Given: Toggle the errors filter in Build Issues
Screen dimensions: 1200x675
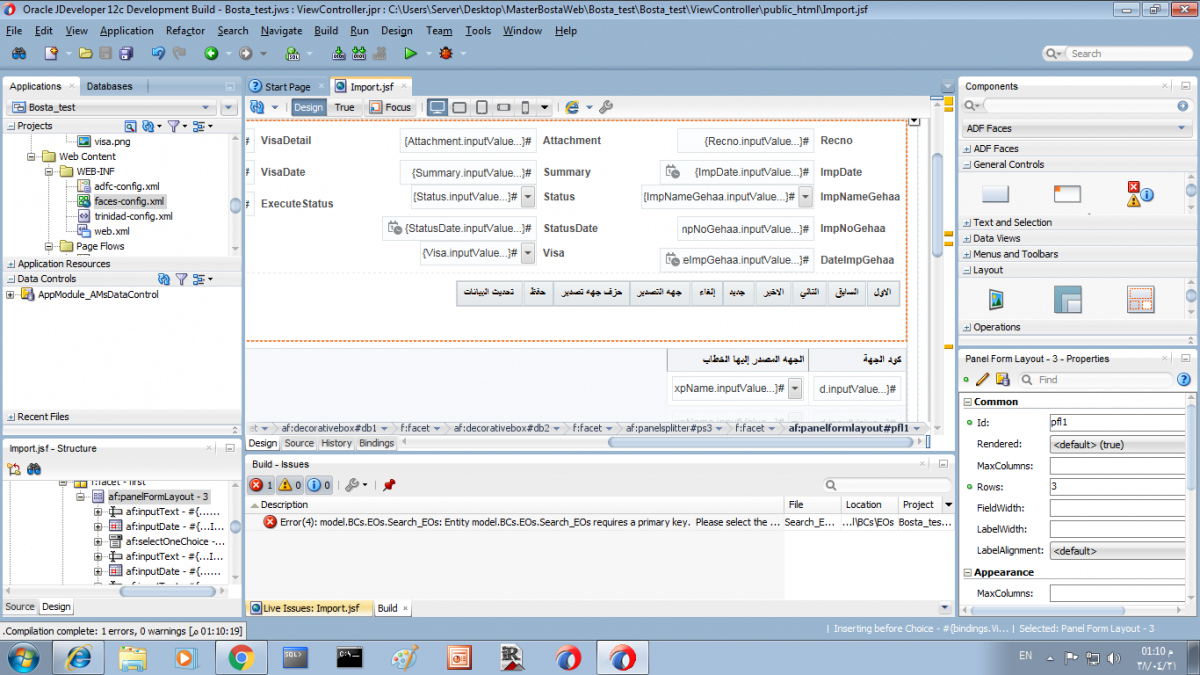Looking at the screenshot, I should 260,485.
